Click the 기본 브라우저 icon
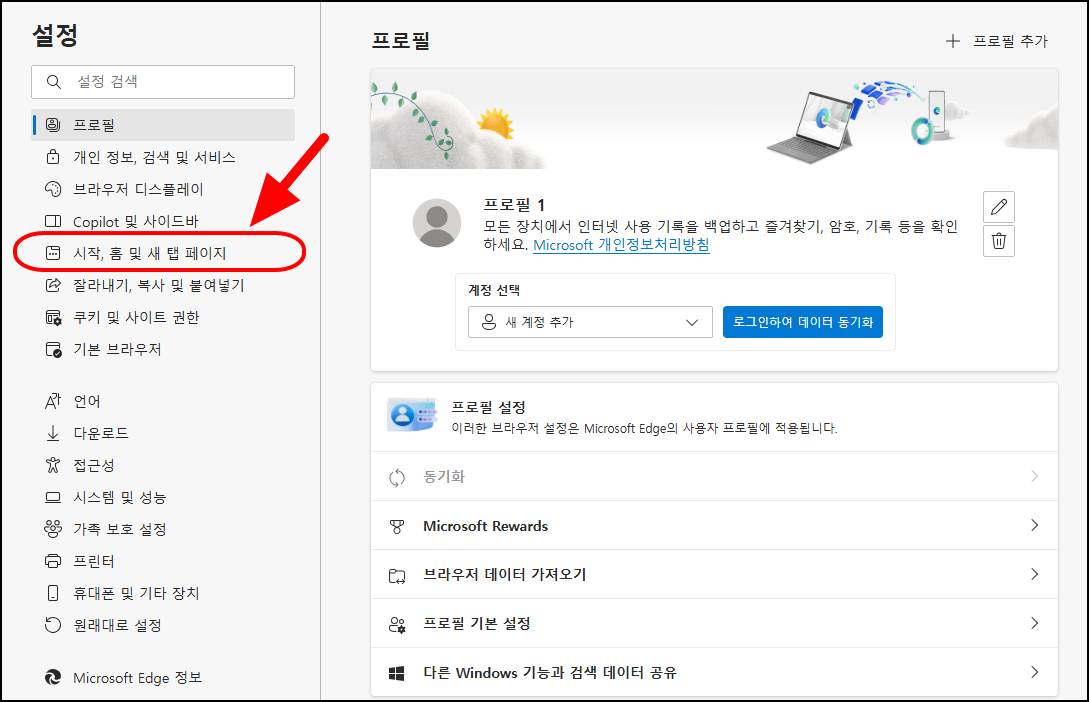Image resolution: width=1089 pixels, height=702 pixels. point(53,349)
